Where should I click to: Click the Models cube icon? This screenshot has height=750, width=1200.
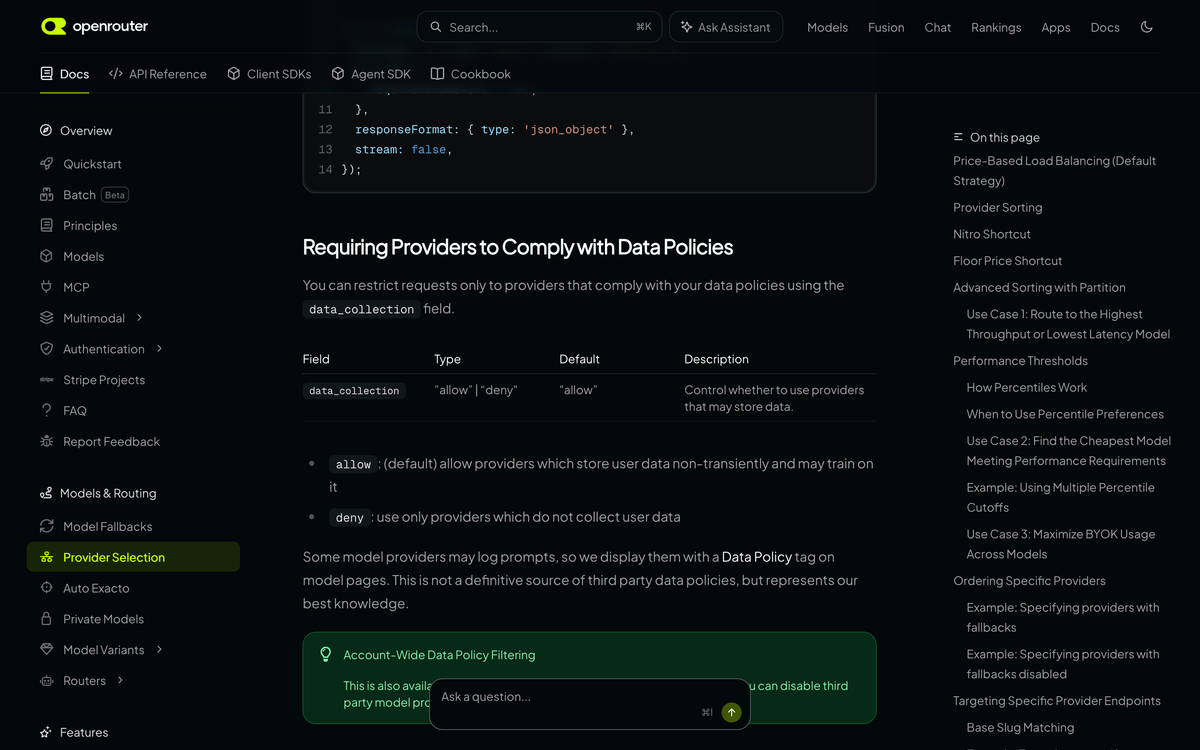coord(46,257)
